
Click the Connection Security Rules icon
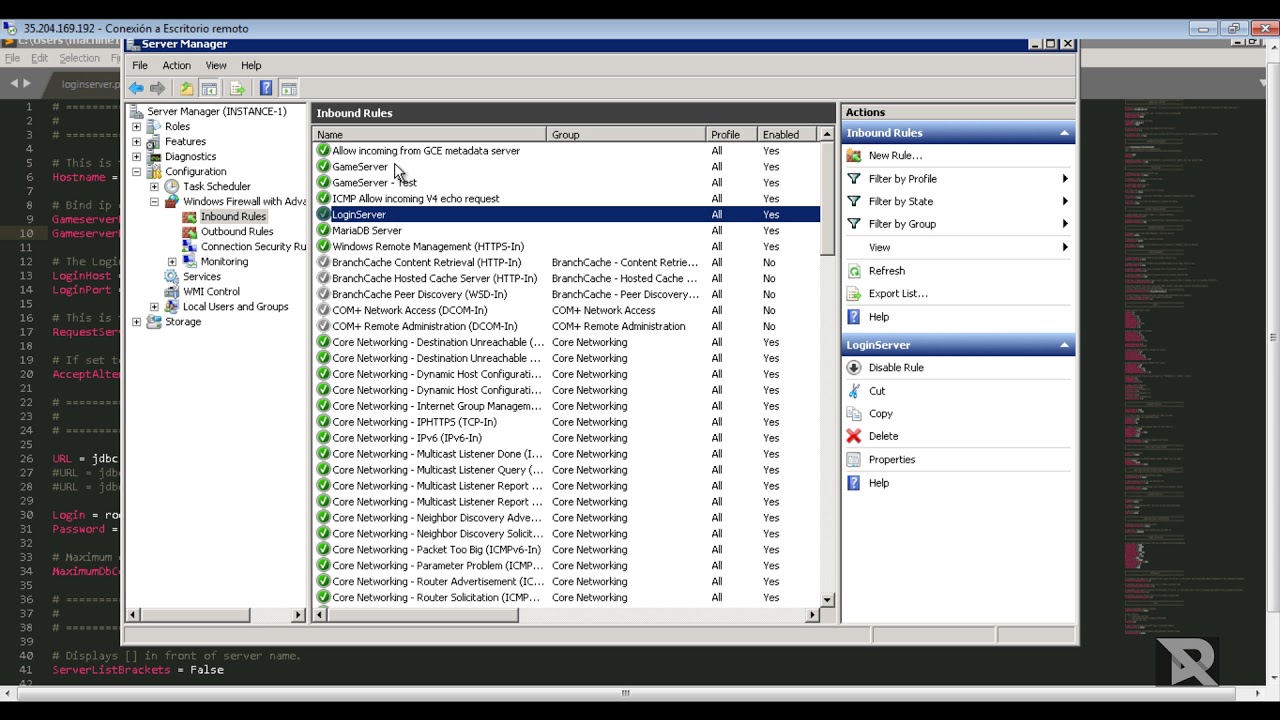coord(190,246)
